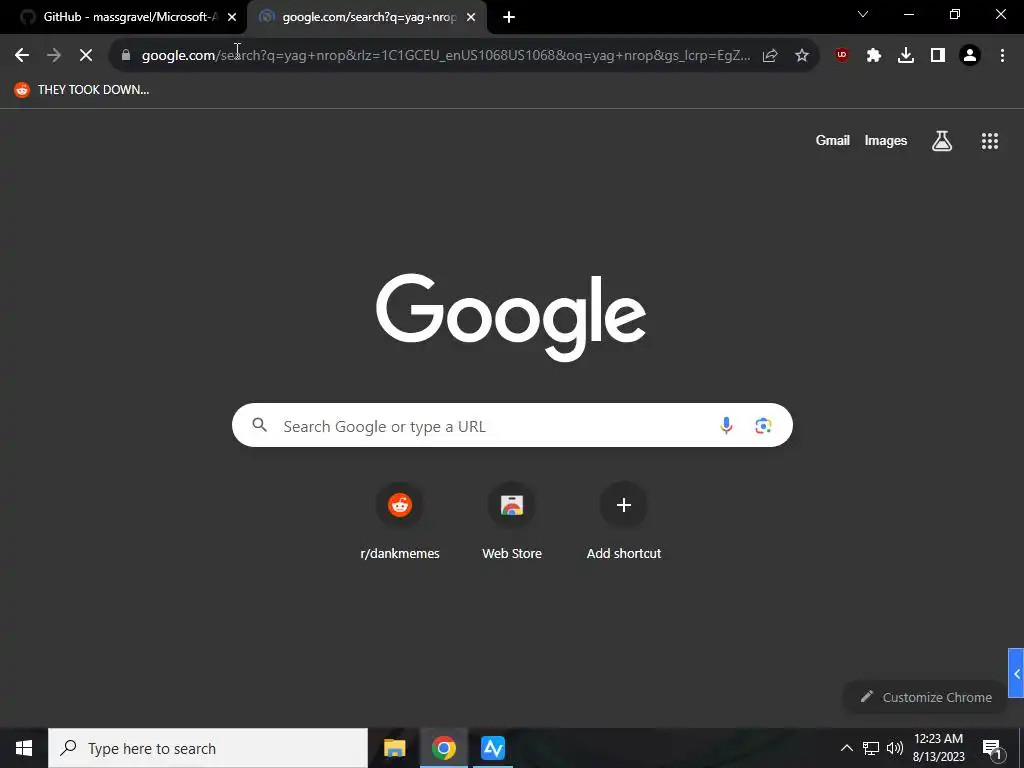The image size is (1024, 768).
Task: Open uBlock Origin extension icon
Action: coord(842,55)
